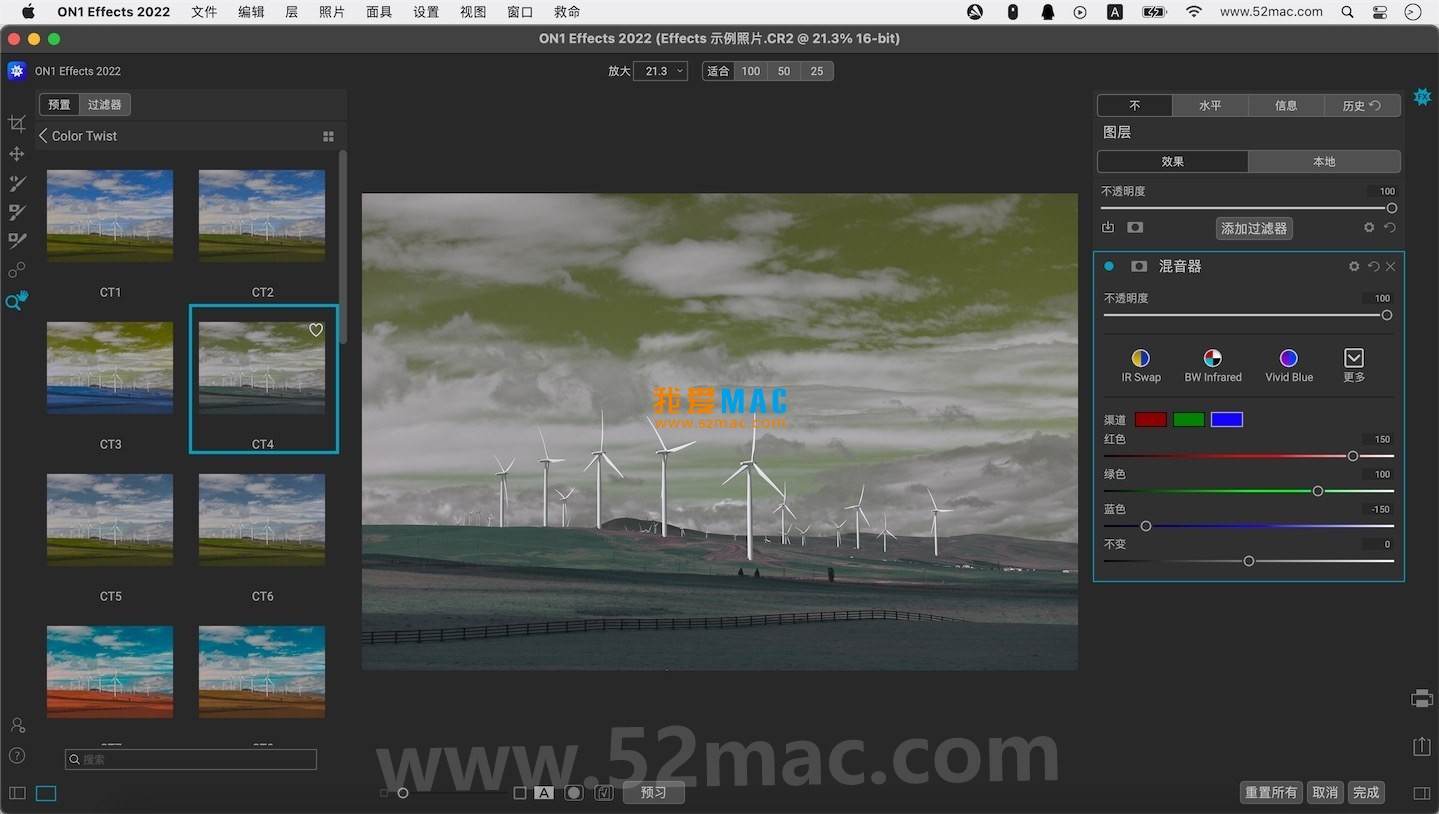Viewport: 1439px width, 814px height.
Task: Apply the Vivid Blue style
Action: click(x=1289, y=366)
